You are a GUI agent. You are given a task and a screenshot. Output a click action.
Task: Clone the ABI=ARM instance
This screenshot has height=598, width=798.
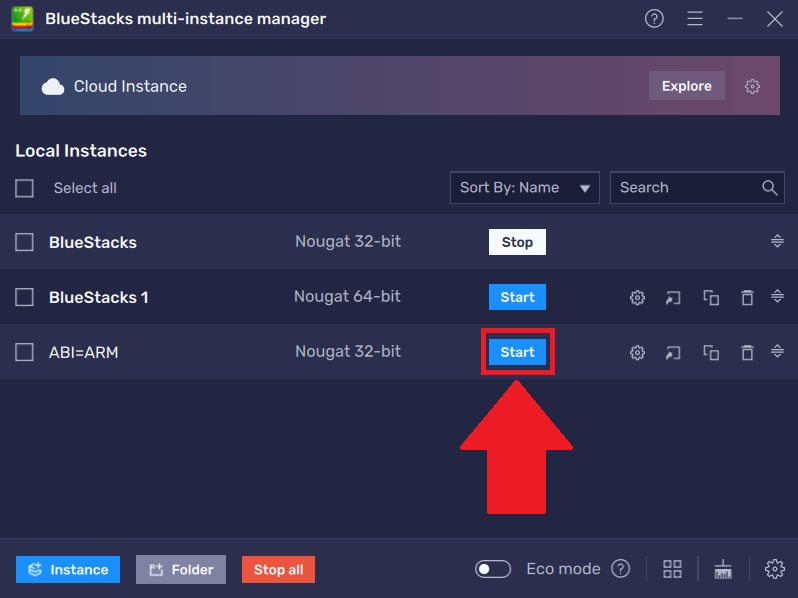tap(711, 352)
